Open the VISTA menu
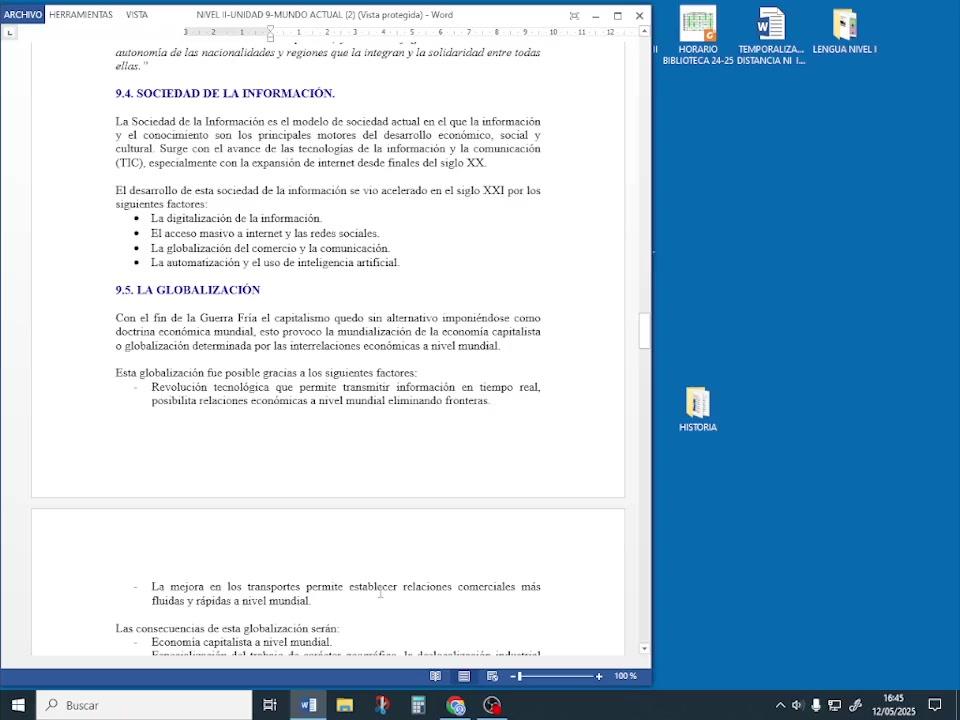 point(137,15)
